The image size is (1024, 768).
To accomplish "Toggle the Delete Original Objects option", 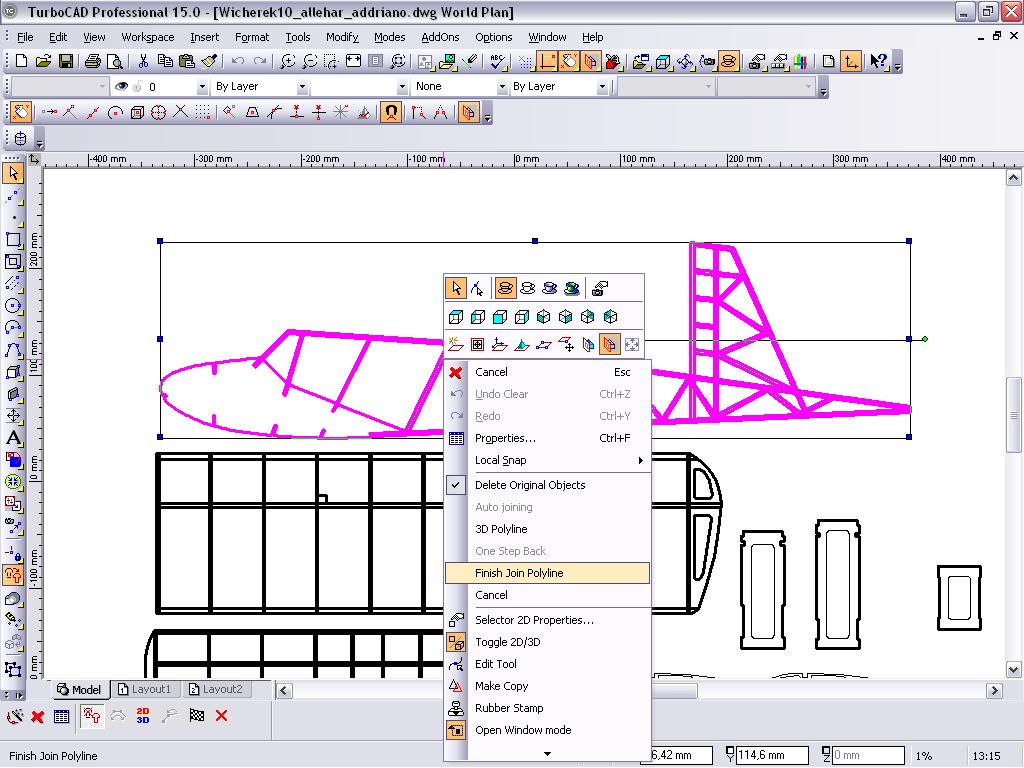I will pos(530,485).
